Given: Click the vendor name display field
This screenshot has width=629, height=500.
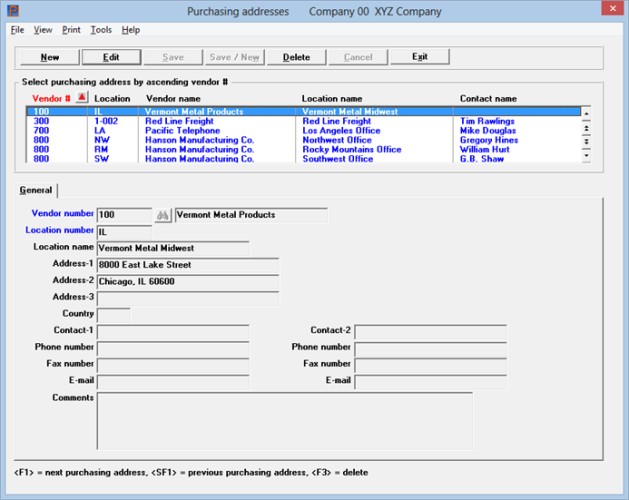Looking at the screenshot, I should pos(251,215).
